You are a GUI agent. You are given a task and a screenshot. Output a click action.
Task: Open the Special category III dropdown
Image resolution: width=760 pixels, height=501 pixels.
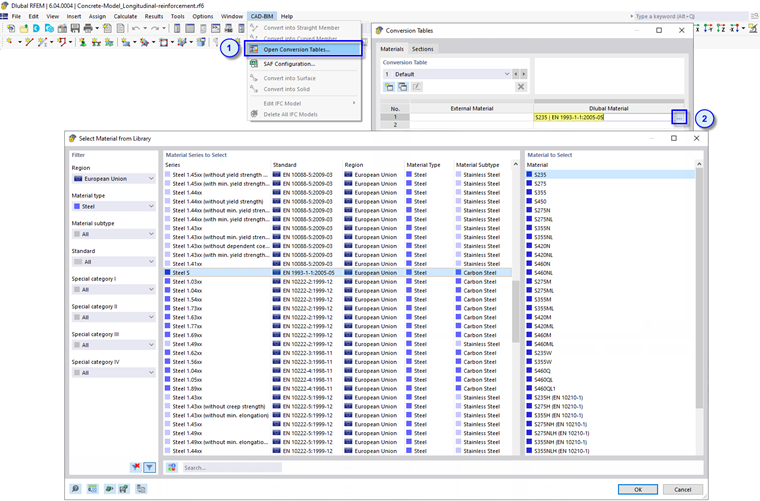113,345
